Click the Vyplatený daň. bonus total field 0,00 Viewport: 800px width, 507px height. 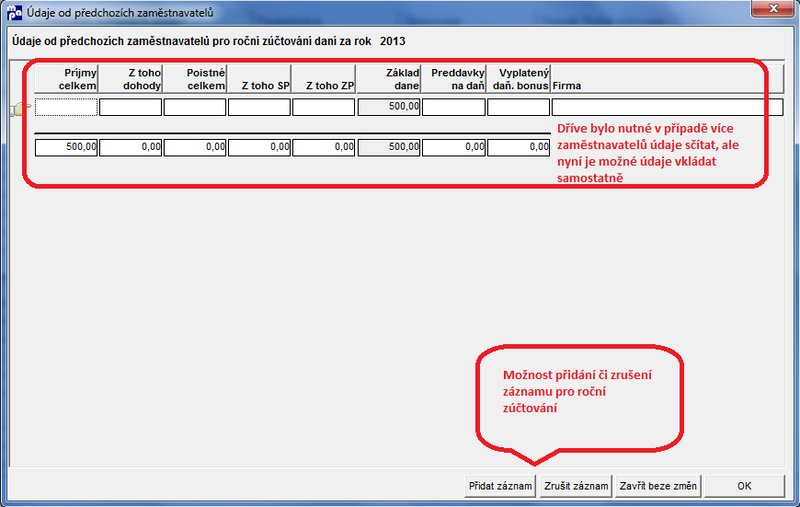518,147
